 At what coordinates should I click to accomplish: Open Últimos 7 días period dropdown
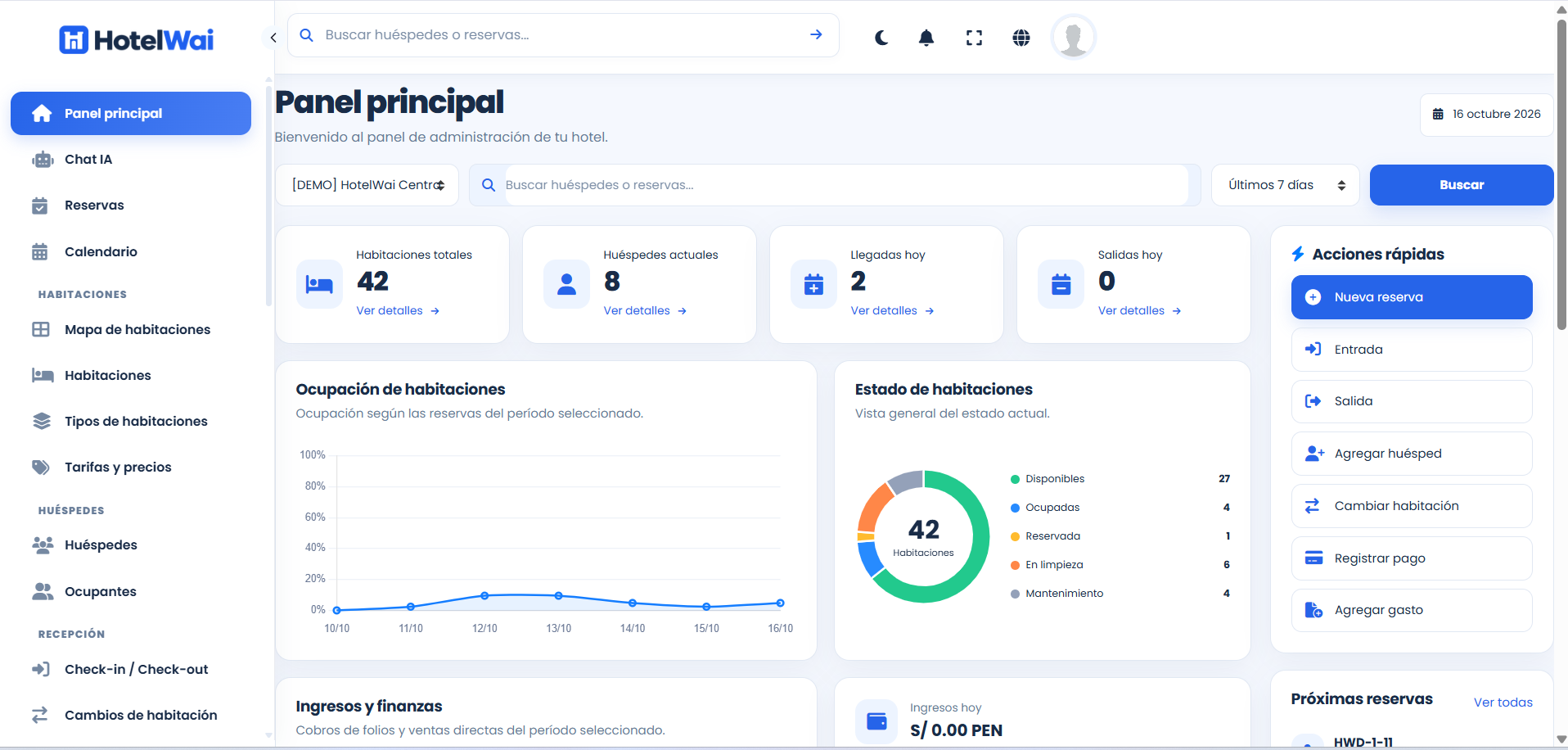tap(1286, 185)
